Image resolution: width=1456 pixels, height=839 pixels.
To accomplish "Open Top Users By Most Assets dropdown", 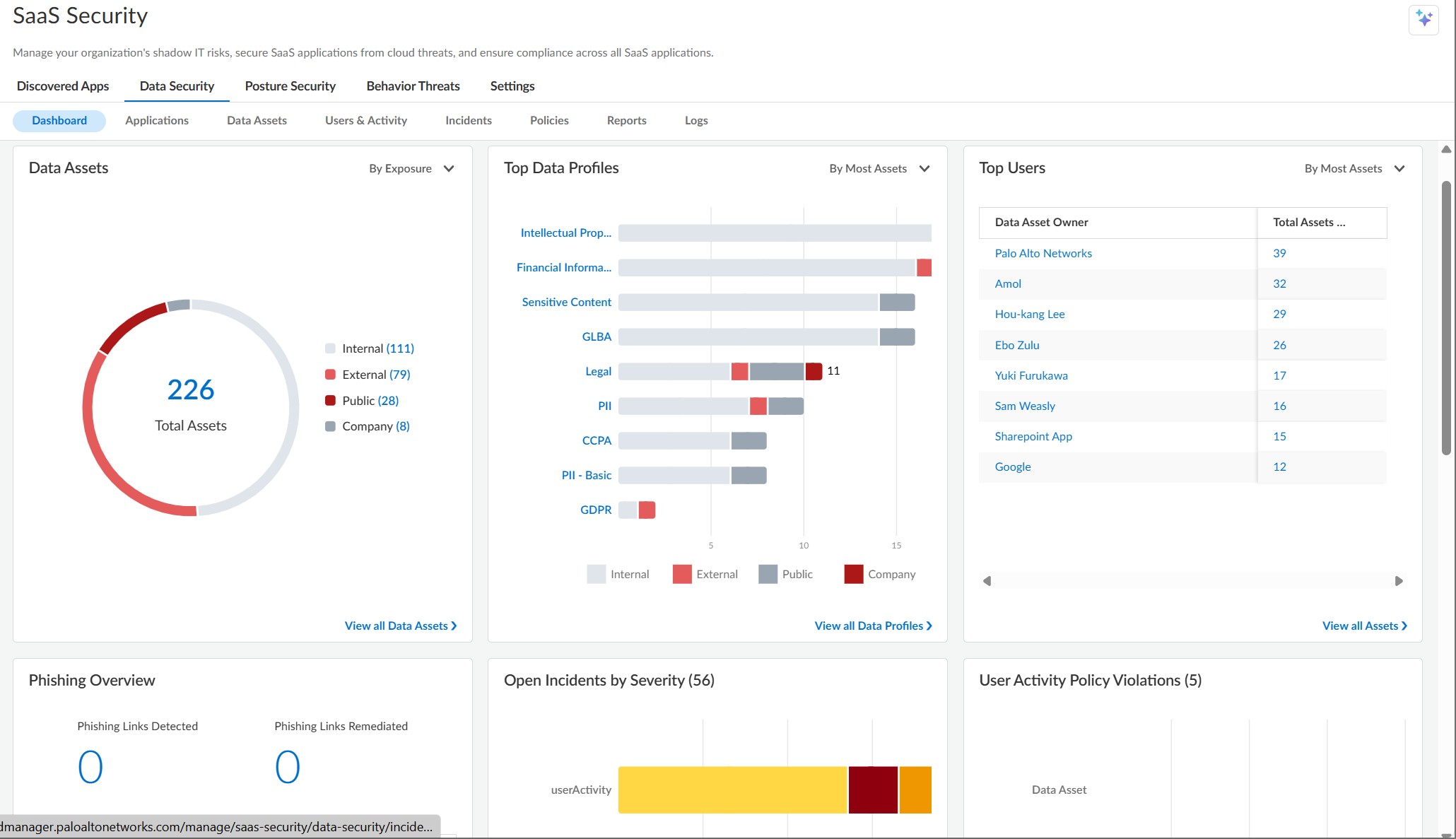I will click(1354, 168).
